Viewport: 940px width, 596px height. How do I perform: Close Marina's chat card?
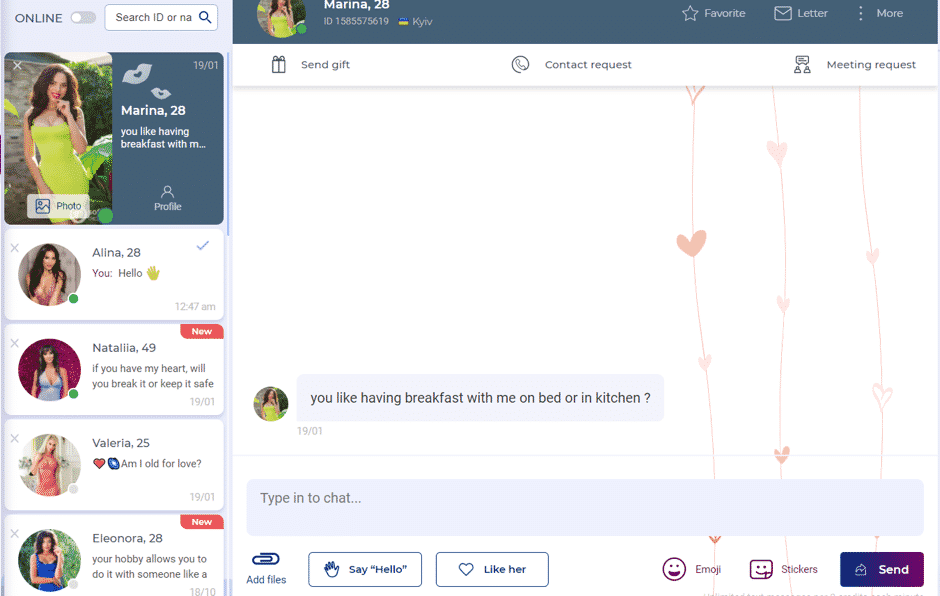click(17, 65)
